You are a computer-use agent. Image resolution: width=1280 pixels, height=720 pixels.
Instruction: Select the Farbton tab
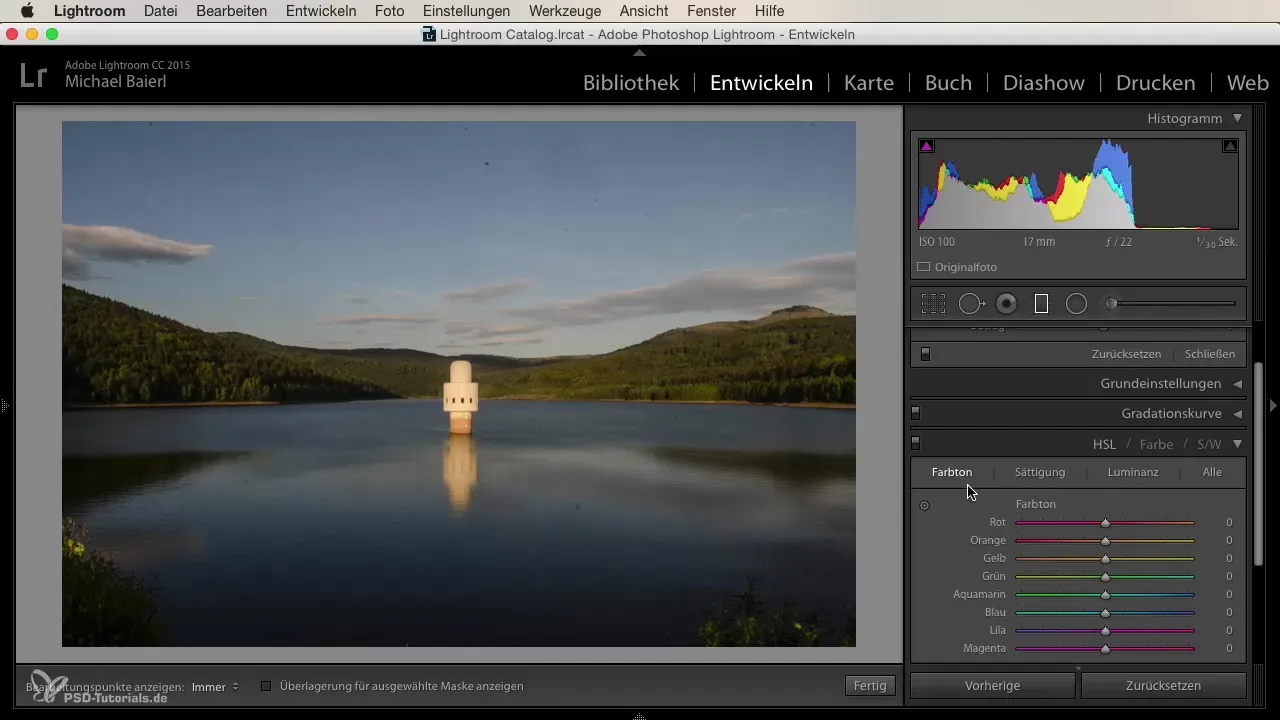(952, 472)
